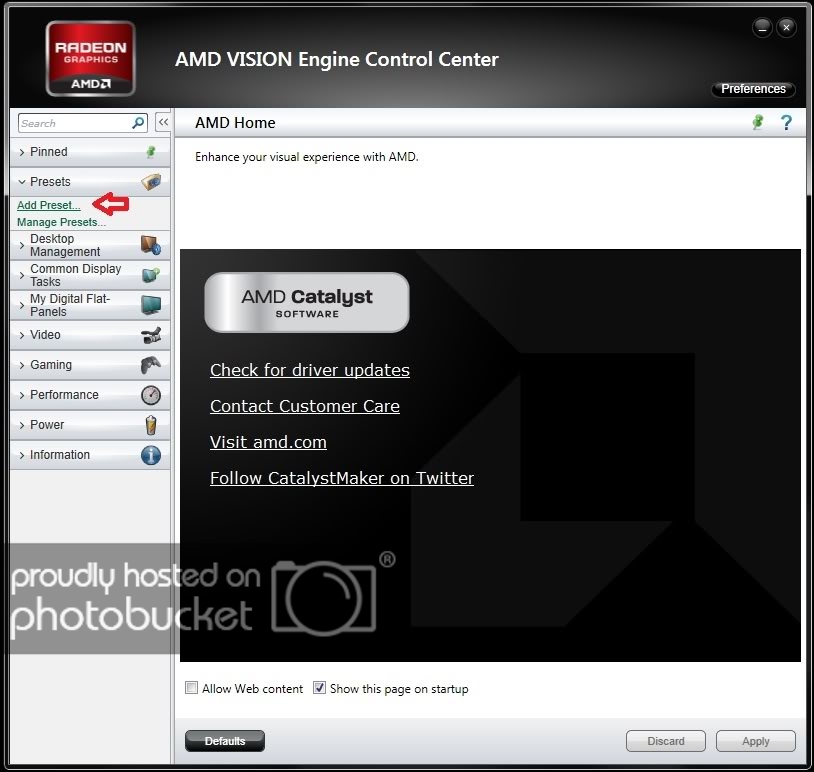Click the Add Preset... link
This screenshot has height=772, width=814.
click(x=49, y=205)
